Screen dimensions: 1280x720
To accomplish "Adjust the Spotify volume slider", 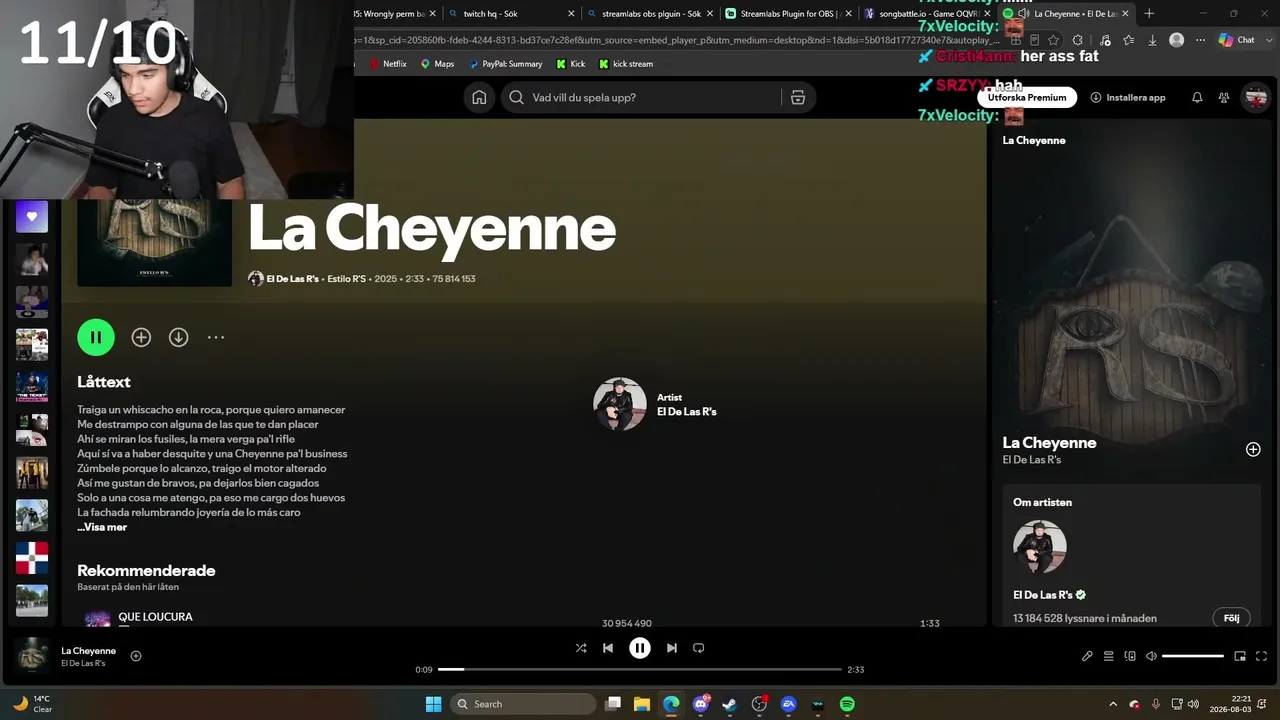I will pos(1193,656).
